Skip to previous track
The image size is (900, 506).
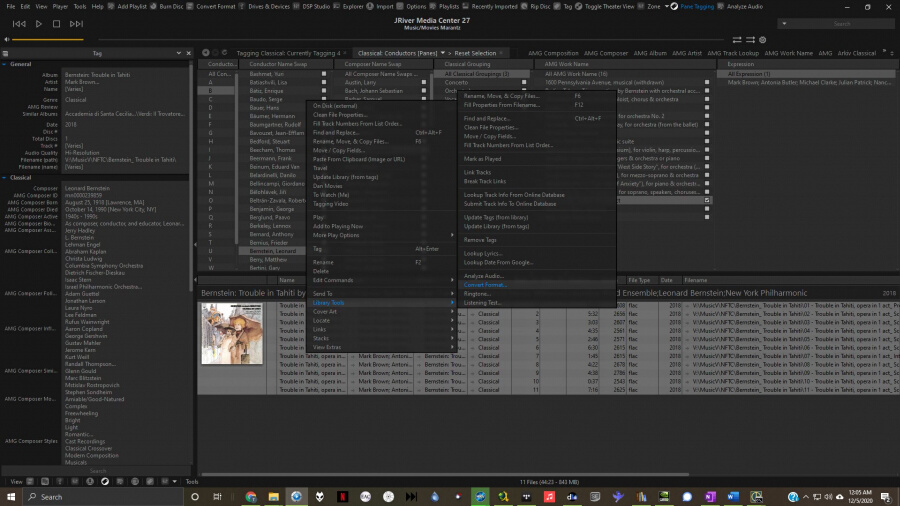coord(19,24)
